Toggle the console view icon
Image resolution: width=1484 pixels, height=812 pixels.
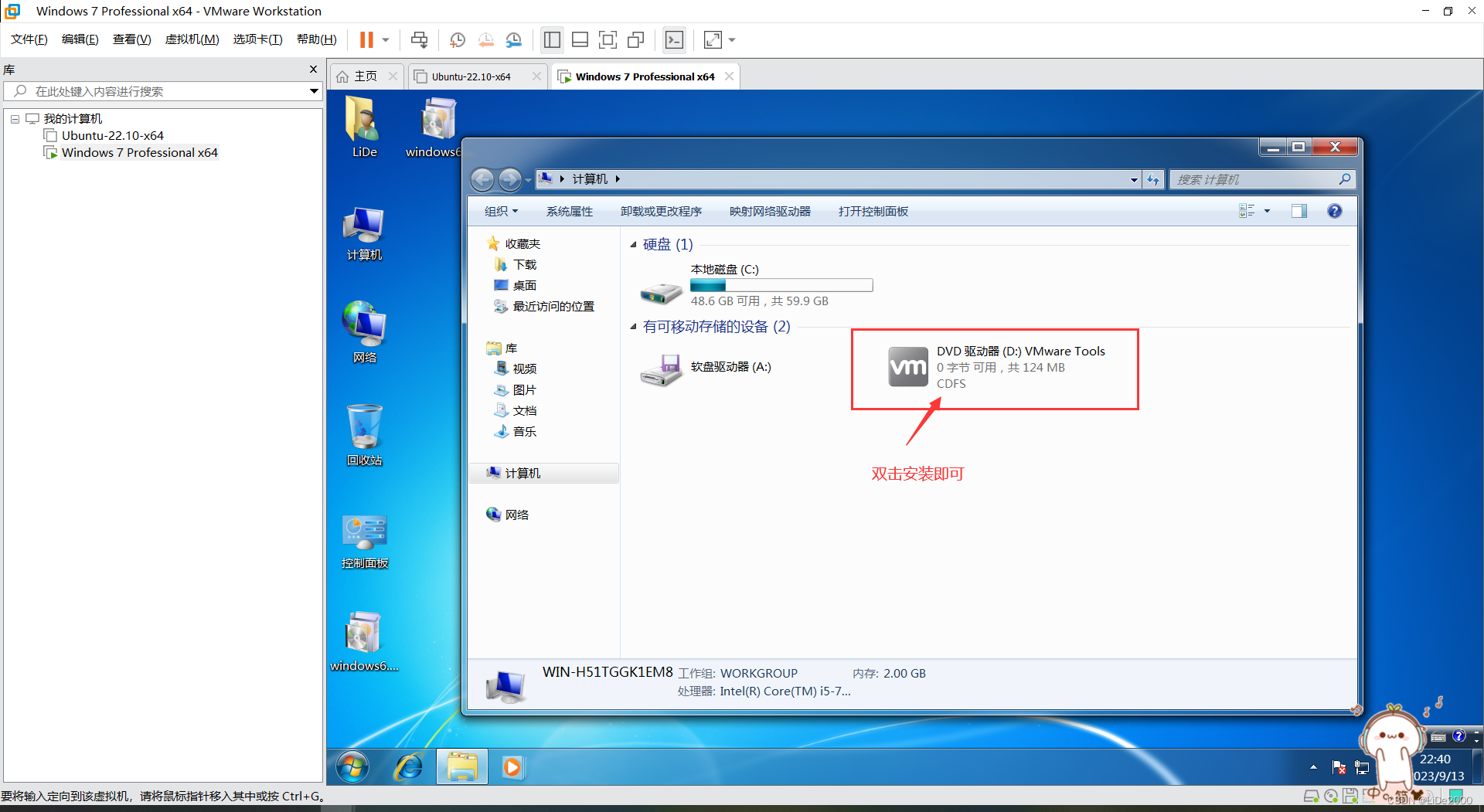click(674, 39)
